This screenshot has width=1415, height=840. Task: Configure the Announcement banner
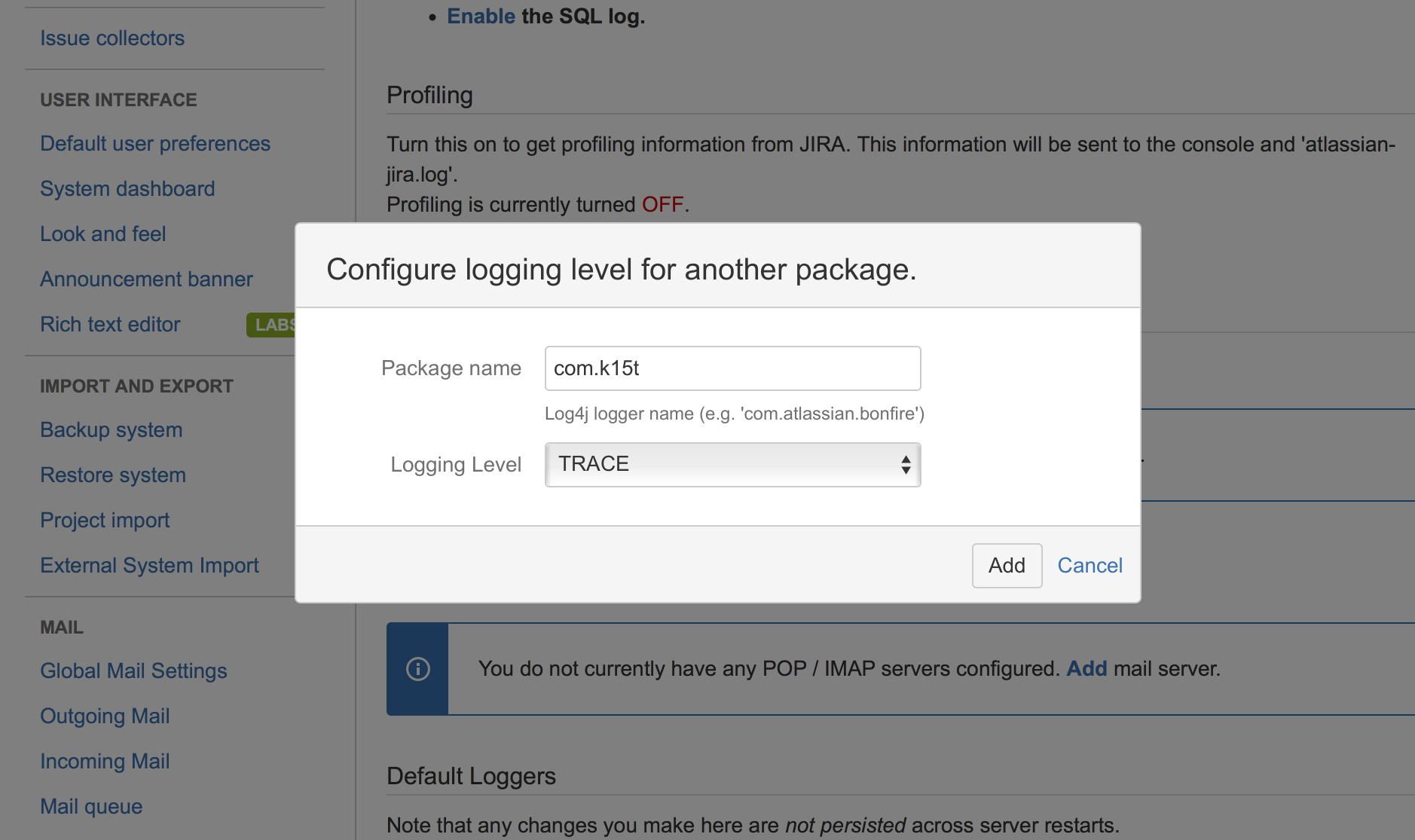146,279
